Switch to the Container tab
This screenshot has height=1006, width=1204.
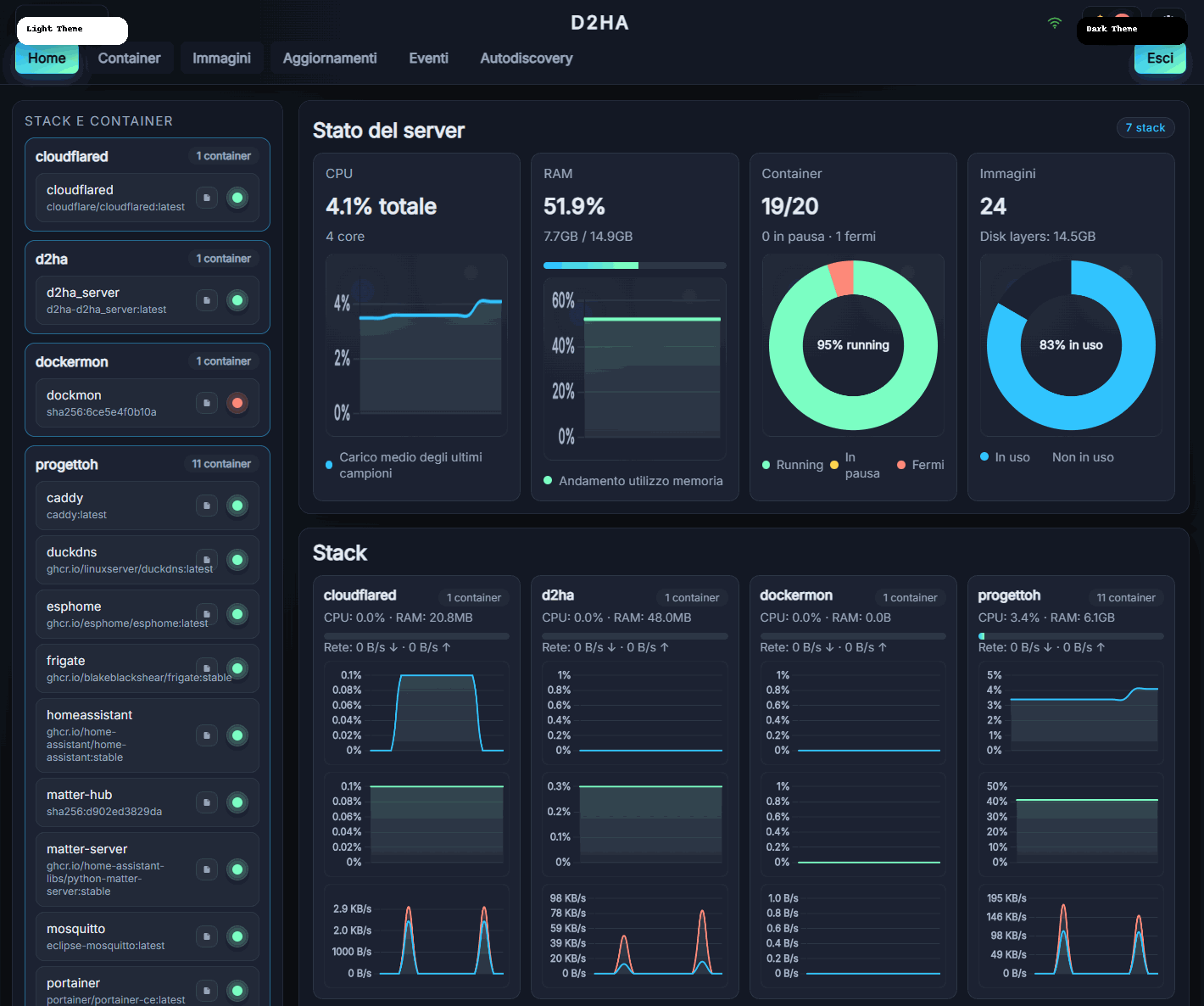click(x=129, y=58)
